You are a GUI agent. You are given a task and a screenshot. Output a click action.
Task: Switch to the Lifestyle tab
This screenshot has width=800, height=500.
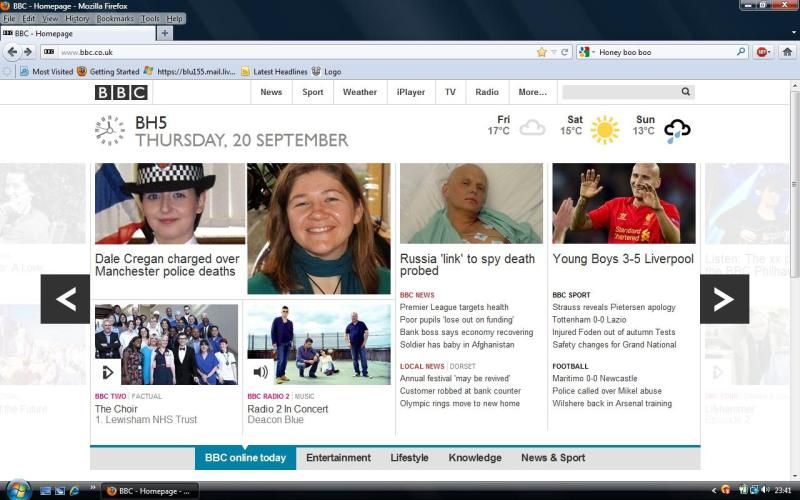(x=409, y=458)
